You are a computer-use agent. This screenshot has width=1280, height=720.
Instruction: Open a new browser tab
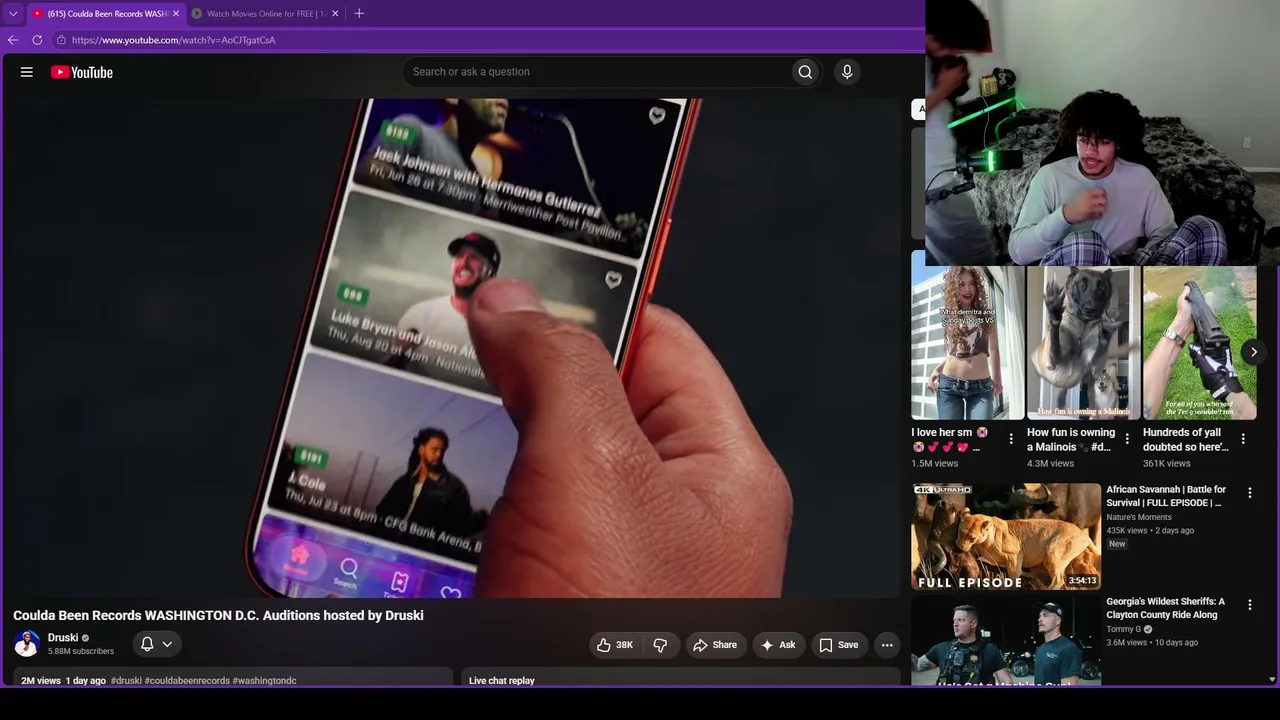coord(359,13)
